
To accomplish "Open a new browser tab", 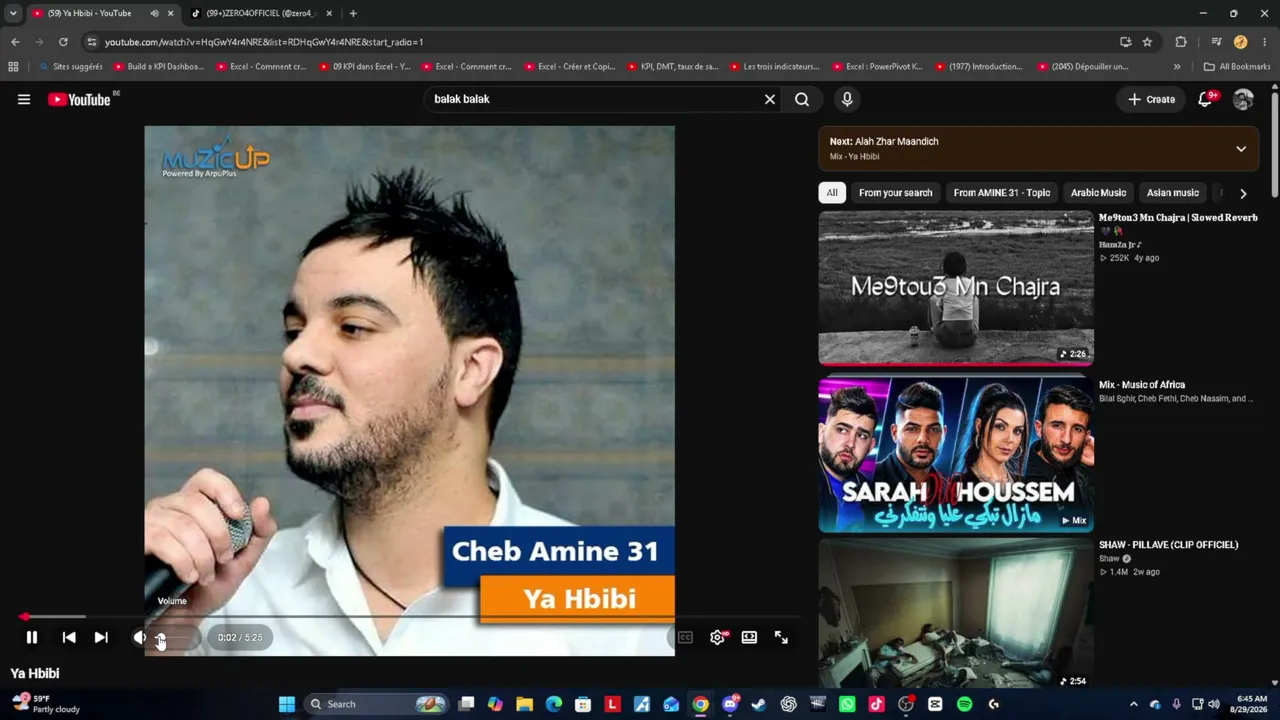I will coord(353,13).
